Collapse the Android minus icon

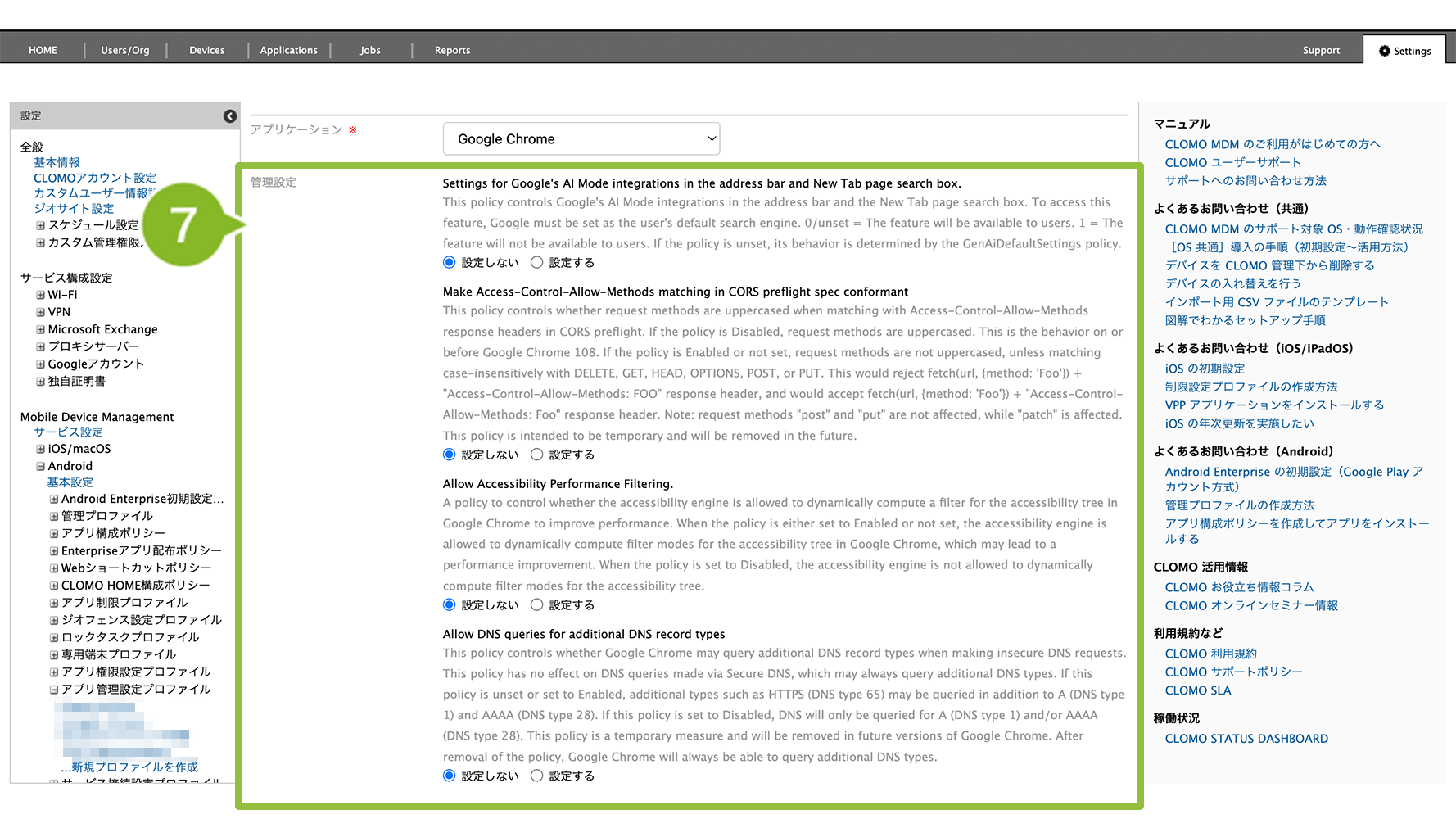coord(40,466)
